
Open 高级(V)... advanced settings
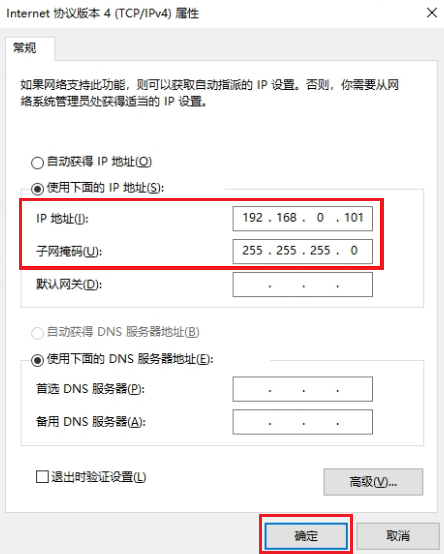[x=373, y=482]
